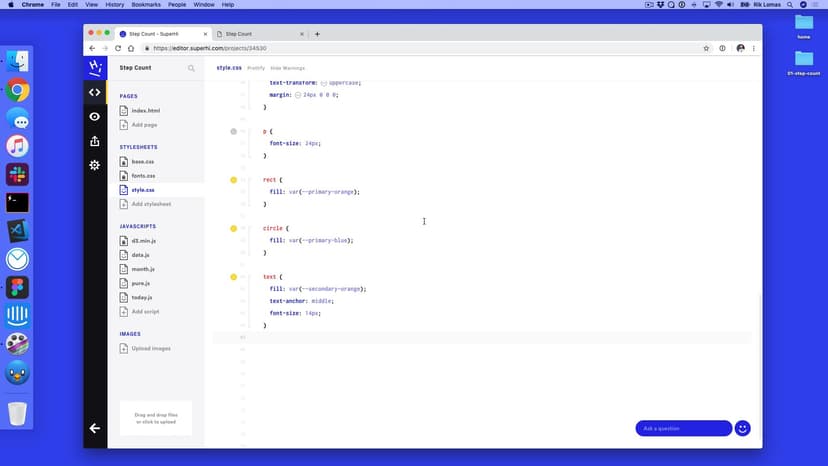
Task: Open the History menu
Action: point(115,5)
